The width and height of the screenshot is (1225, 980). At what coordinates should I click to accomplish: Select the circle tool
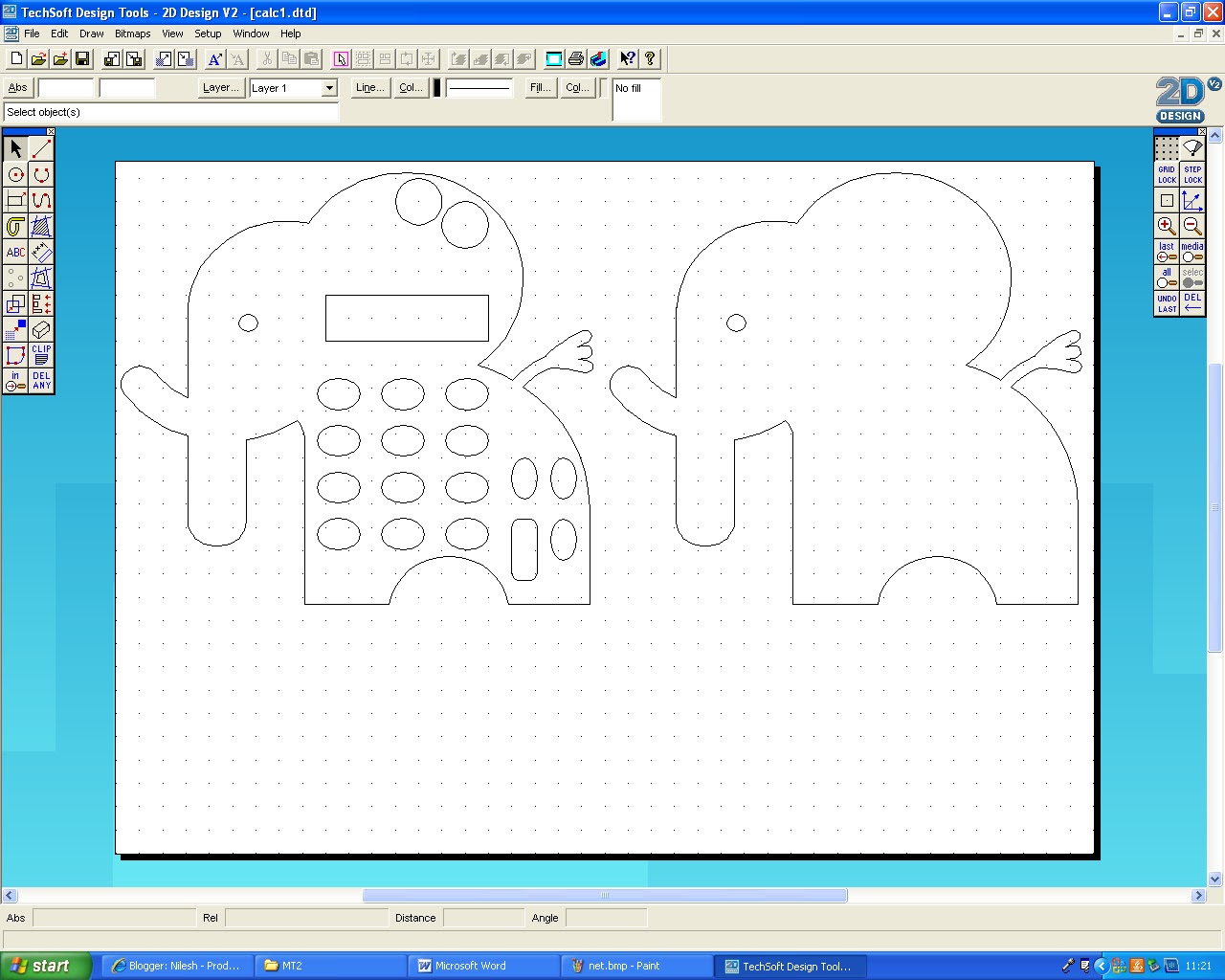pyautogui.click(x=15, y=174)
